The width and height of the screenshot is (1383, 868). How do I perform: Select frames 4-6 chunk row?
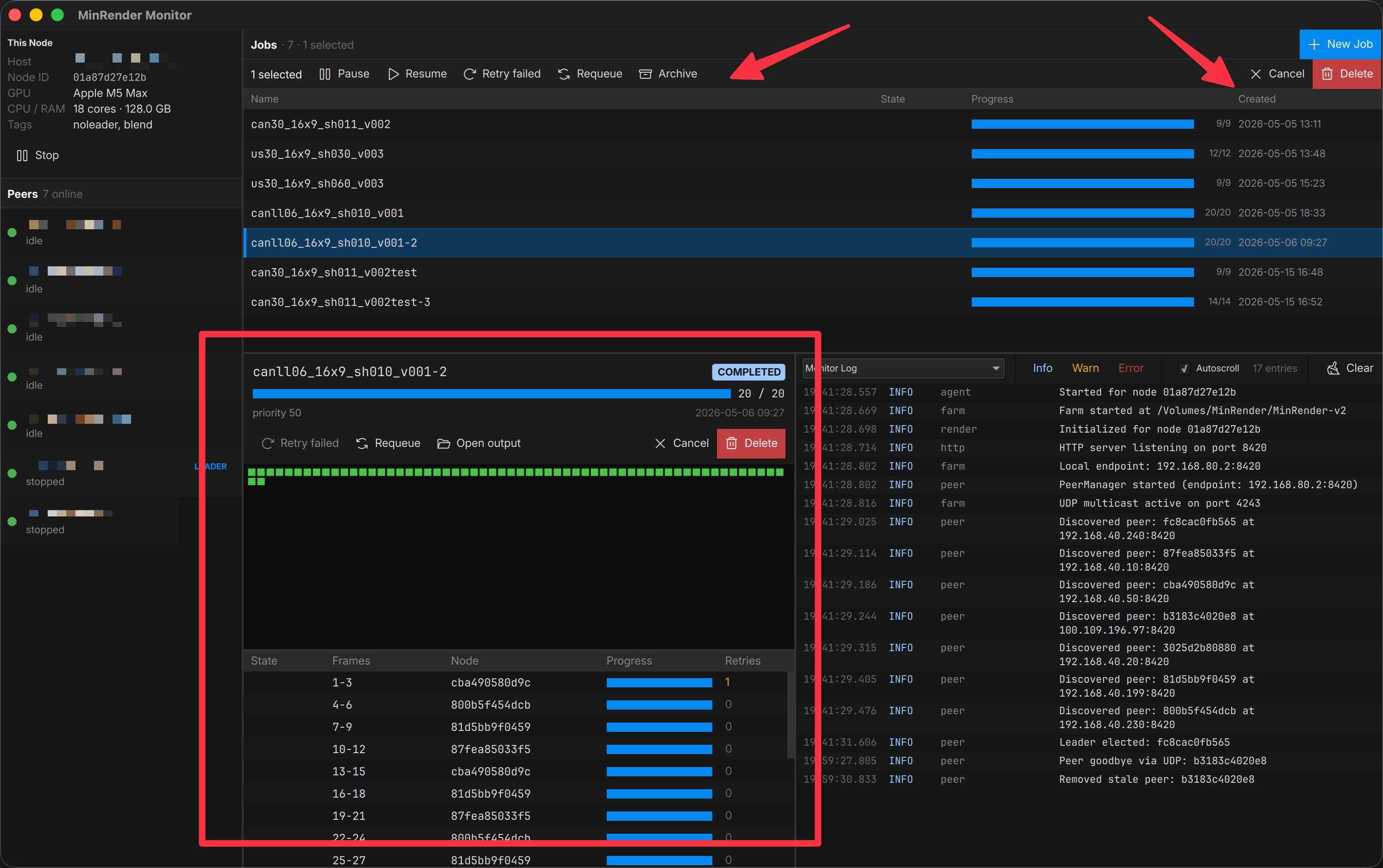[515, 705]
